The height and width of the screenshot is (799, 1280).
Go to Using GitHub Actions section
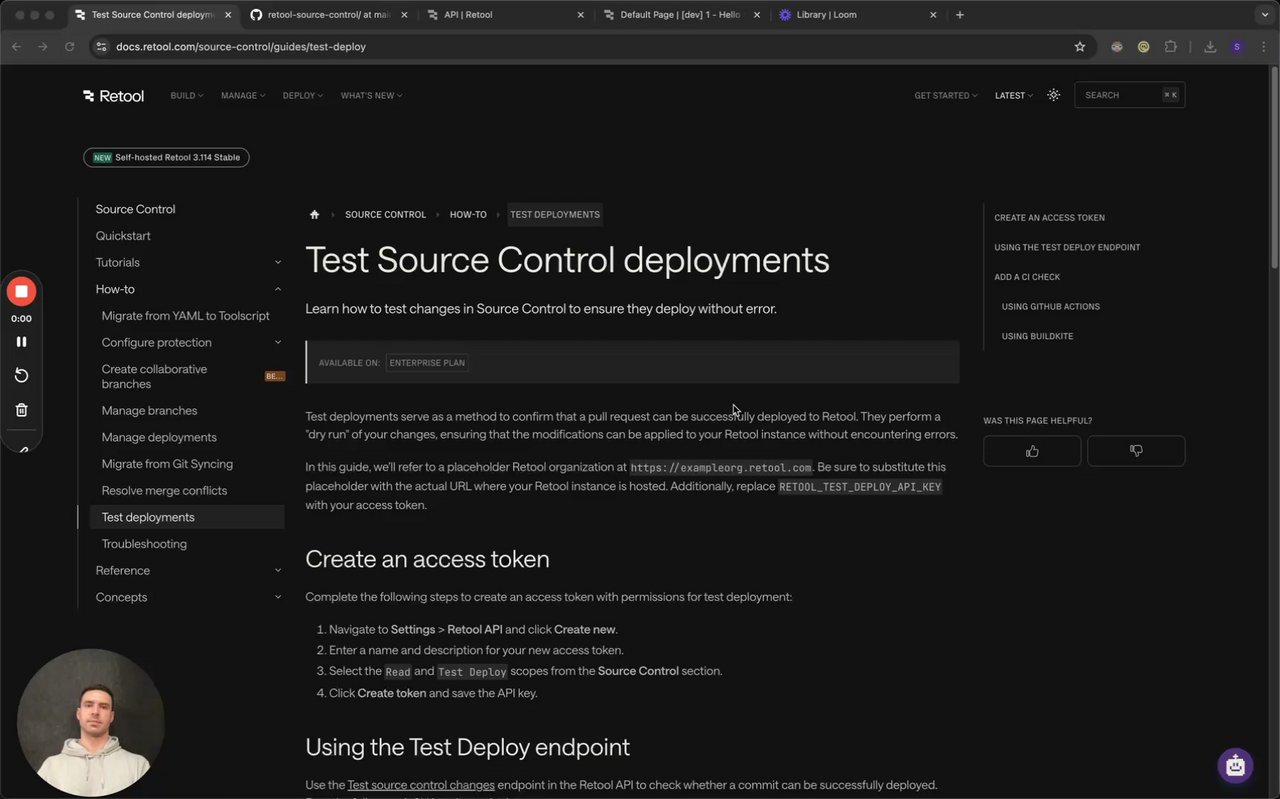(1050, 307)
